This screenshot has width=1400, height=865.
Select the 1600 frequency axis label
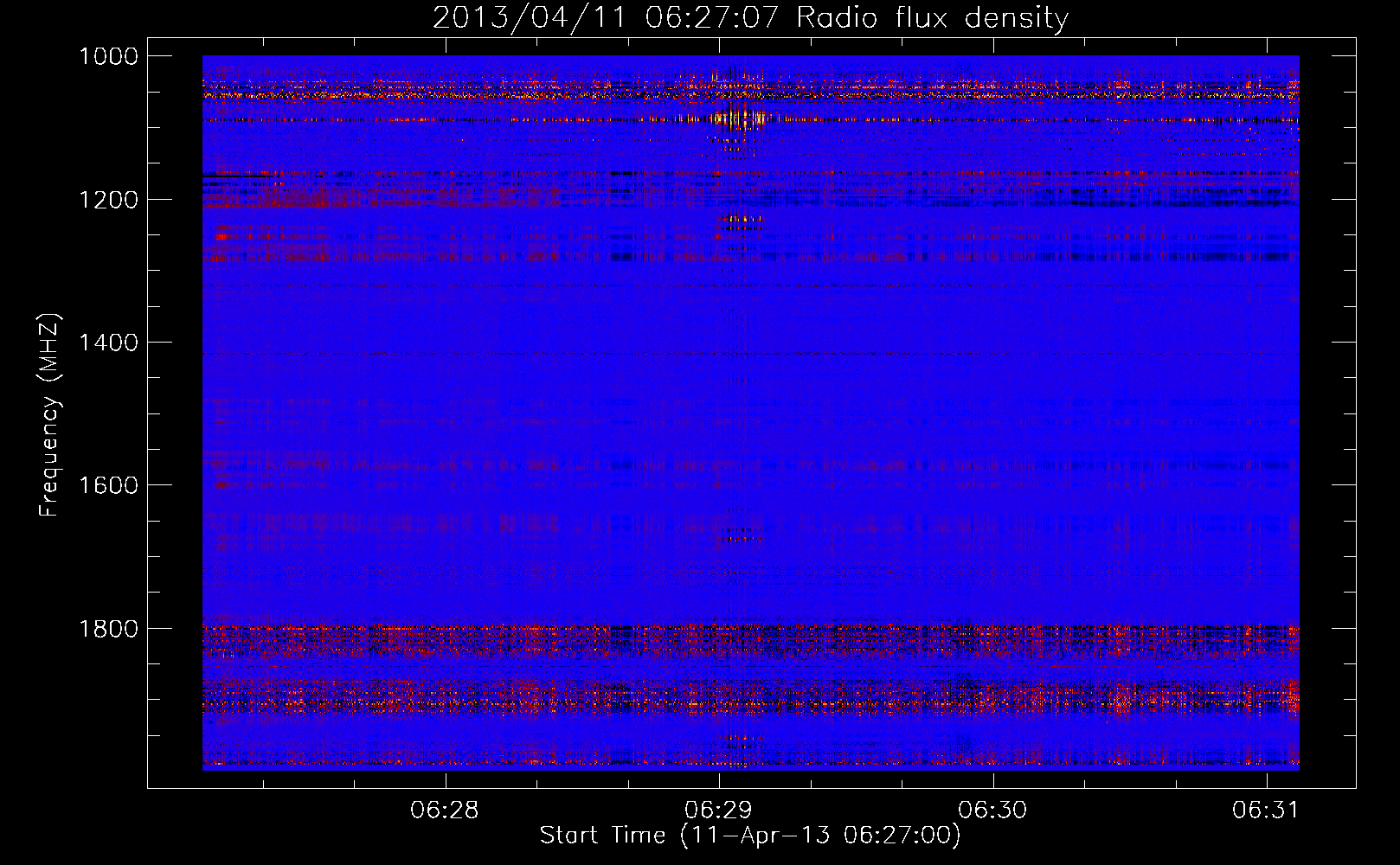pyautogui.click(x=108, y=485)
